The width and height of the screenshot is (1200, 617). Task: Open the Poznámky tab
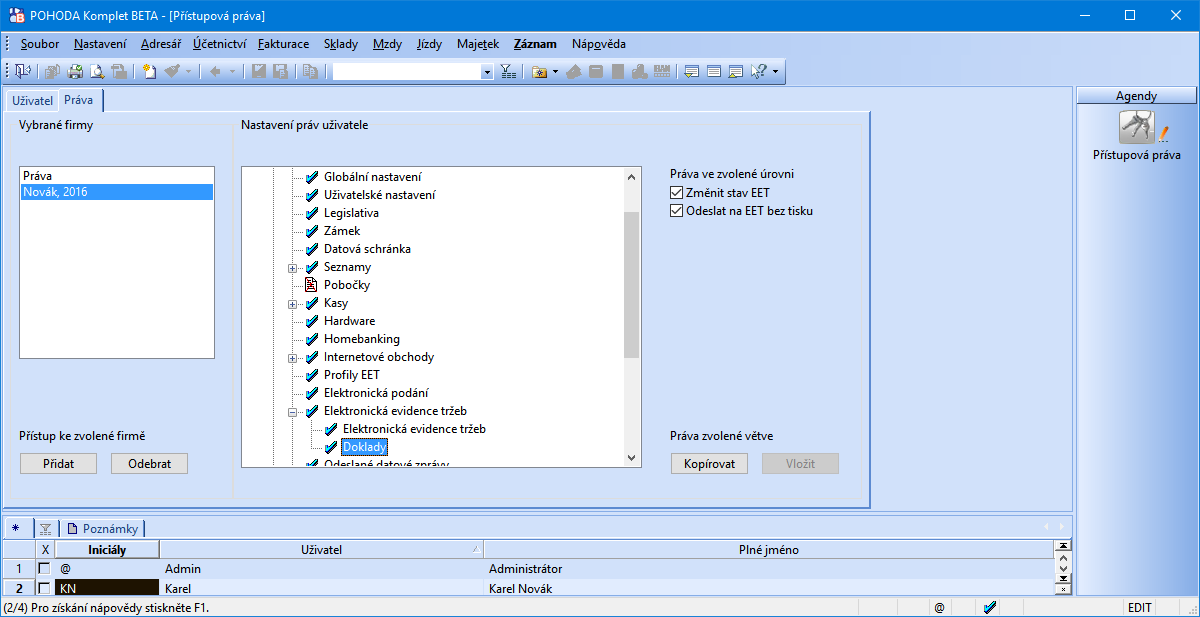[x=103, y=528]
